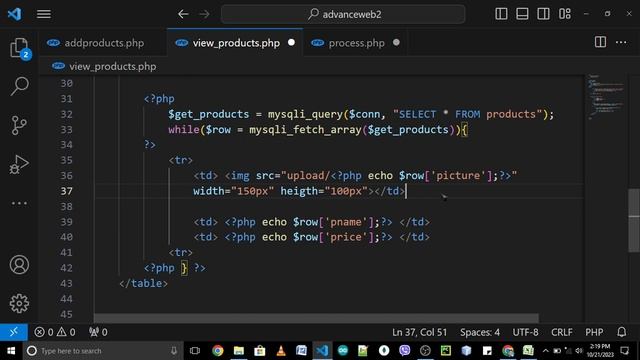The height and width of the screenshot is (360, 640).
Task: Open the Accounts menu icon
Action: (x=19, y=264)
